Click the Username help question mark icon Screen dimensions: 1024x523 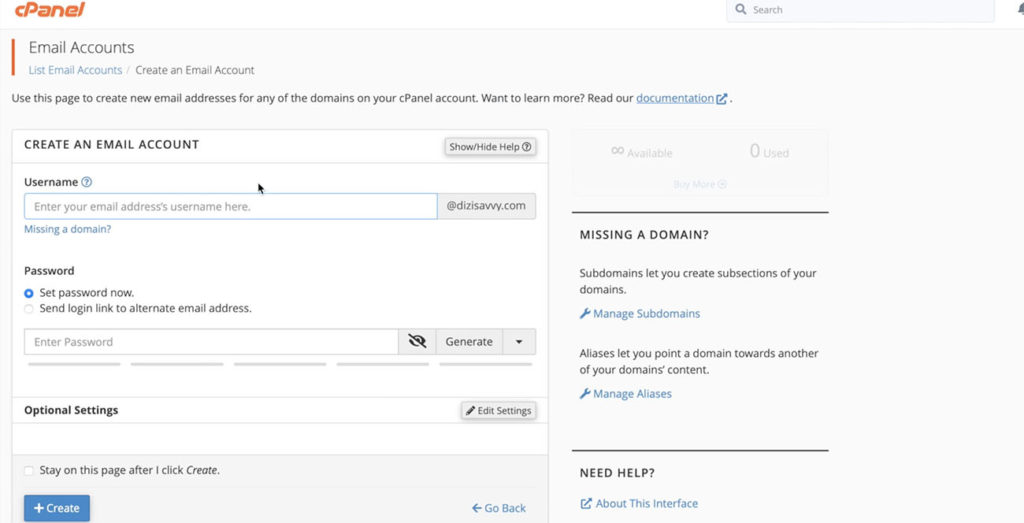86,182
